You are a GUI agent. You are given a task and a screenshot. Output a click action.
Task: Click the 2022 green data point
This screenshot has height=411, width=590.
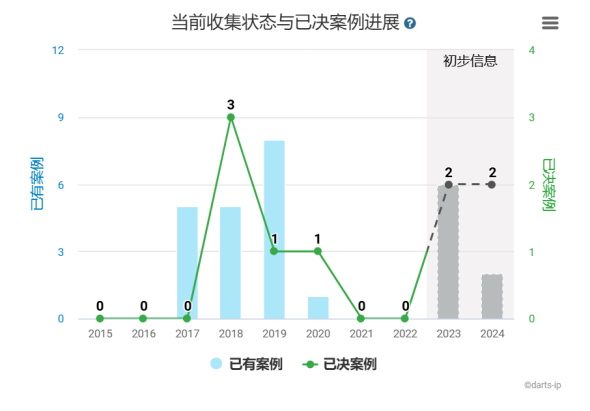[404, 318]
